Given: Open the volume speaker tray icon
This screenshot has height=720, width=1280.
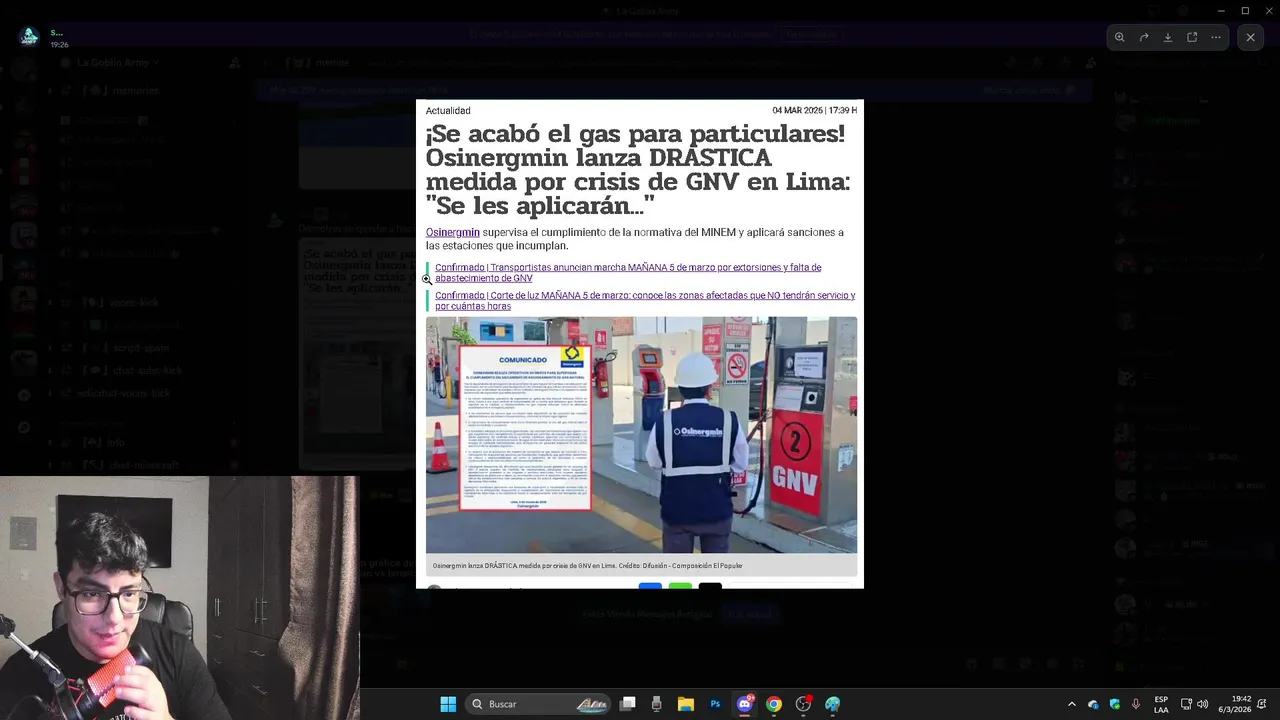Looking at the screenshot, I should [x=1202, y=704].
